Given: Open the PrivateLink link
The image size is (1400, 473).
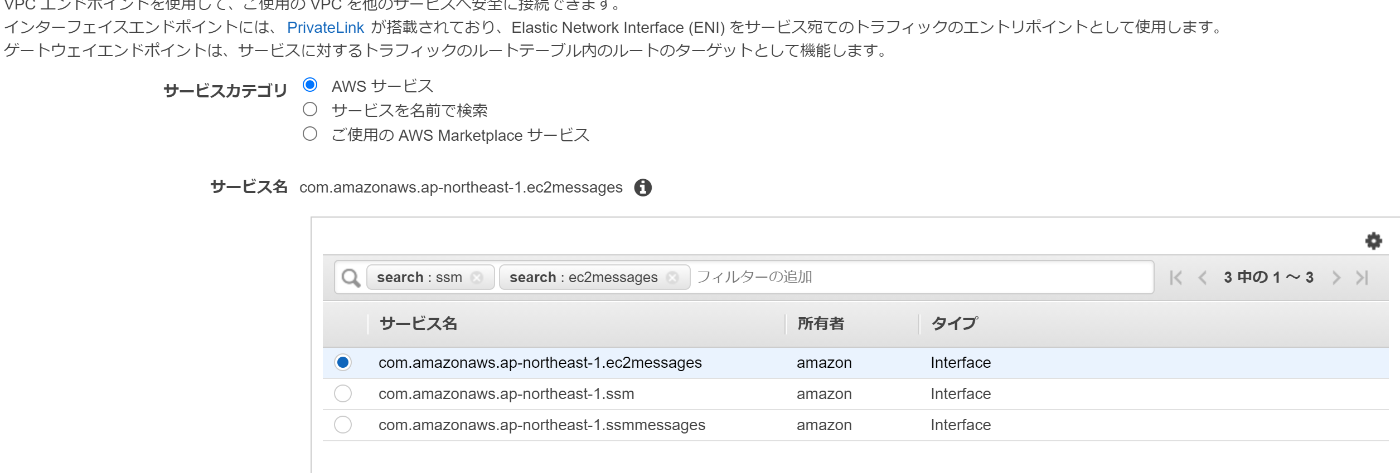Looking at the screenshot, I should pos(325,27).
